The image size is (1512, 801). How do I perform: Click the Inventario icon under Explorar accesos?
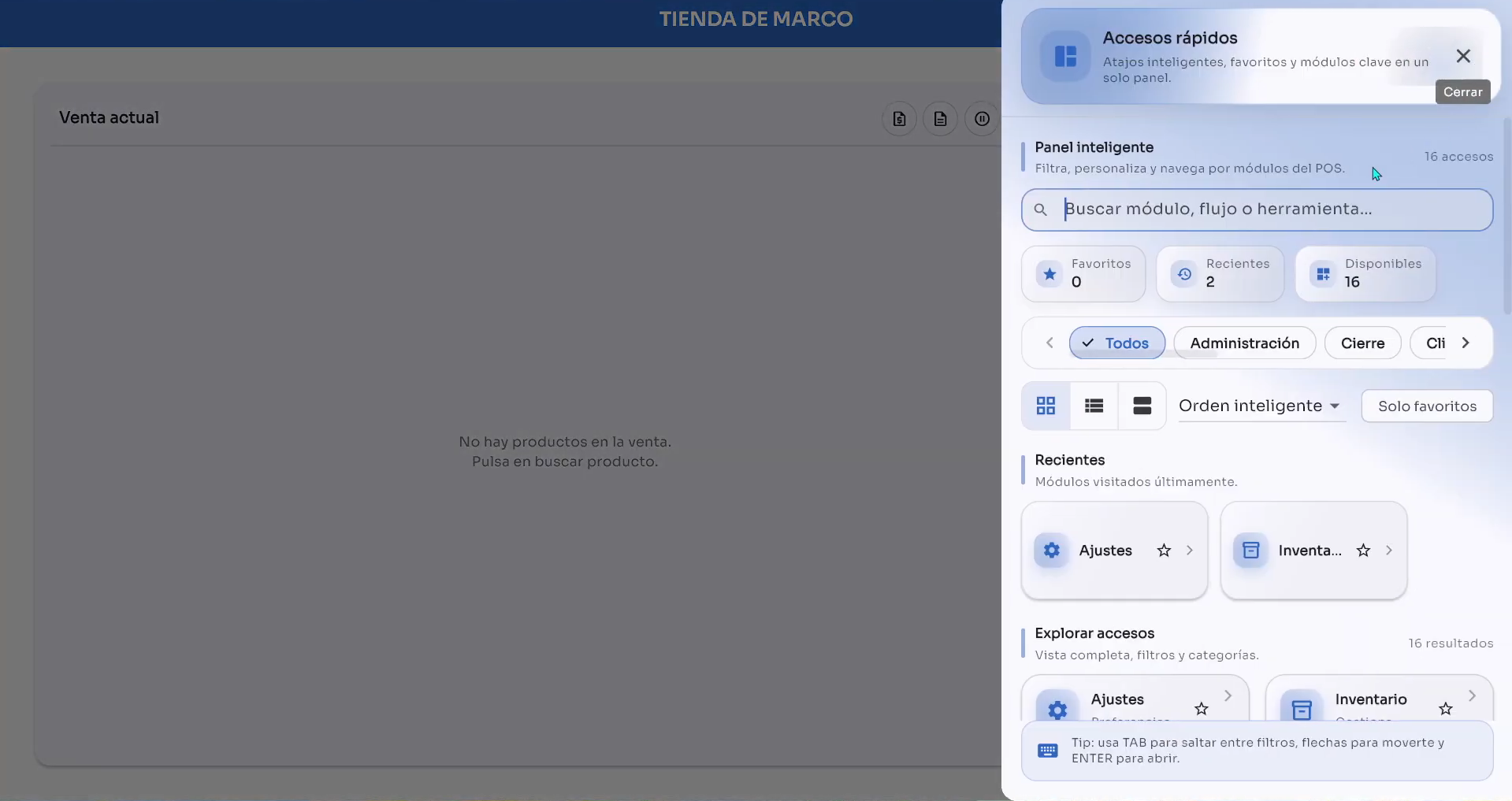(1302, 707)
